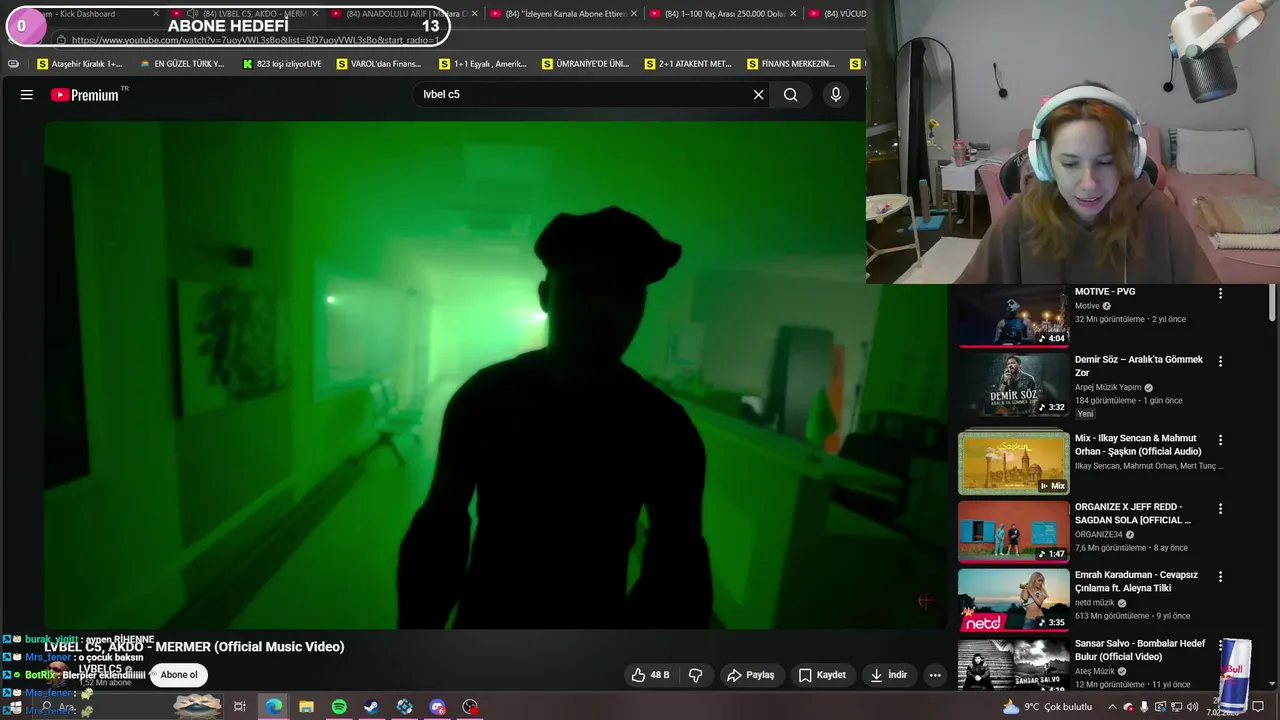Viewport: 1280px width, 720px height.
Task: Clear the search box text
Action: tap(758, 95)
